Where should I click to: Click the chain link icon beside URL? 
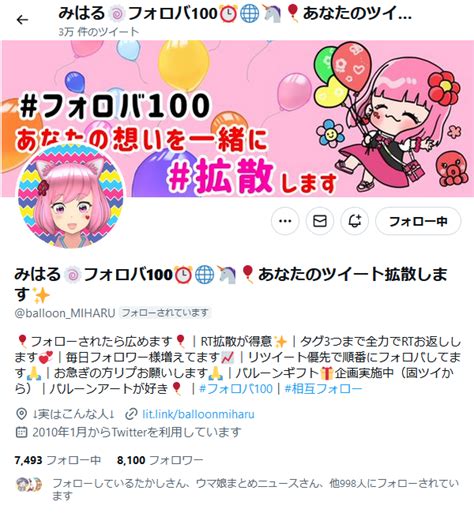click(131, 414)
